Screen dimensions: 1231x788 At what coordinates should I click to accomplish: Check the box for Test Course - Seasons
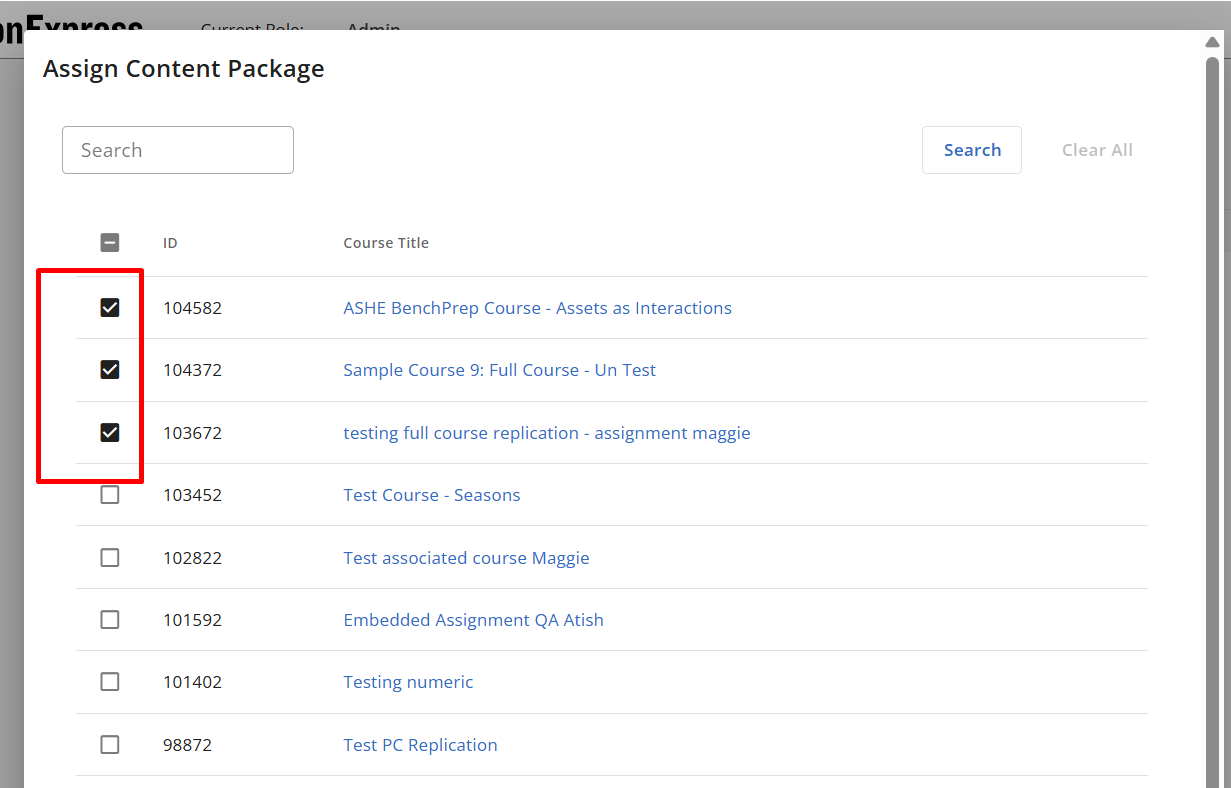(x=110, y=495)
